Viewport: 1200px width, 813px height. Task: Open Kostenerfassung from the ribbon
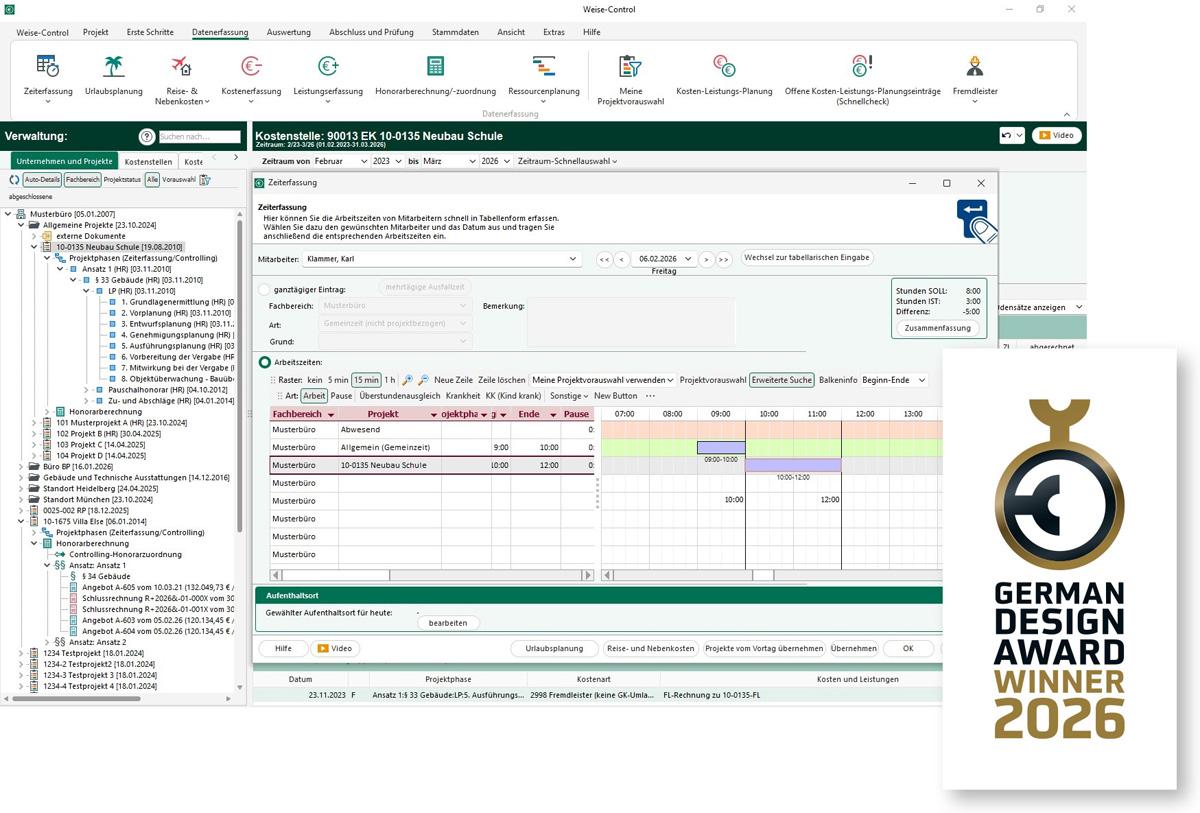[251, 68]
